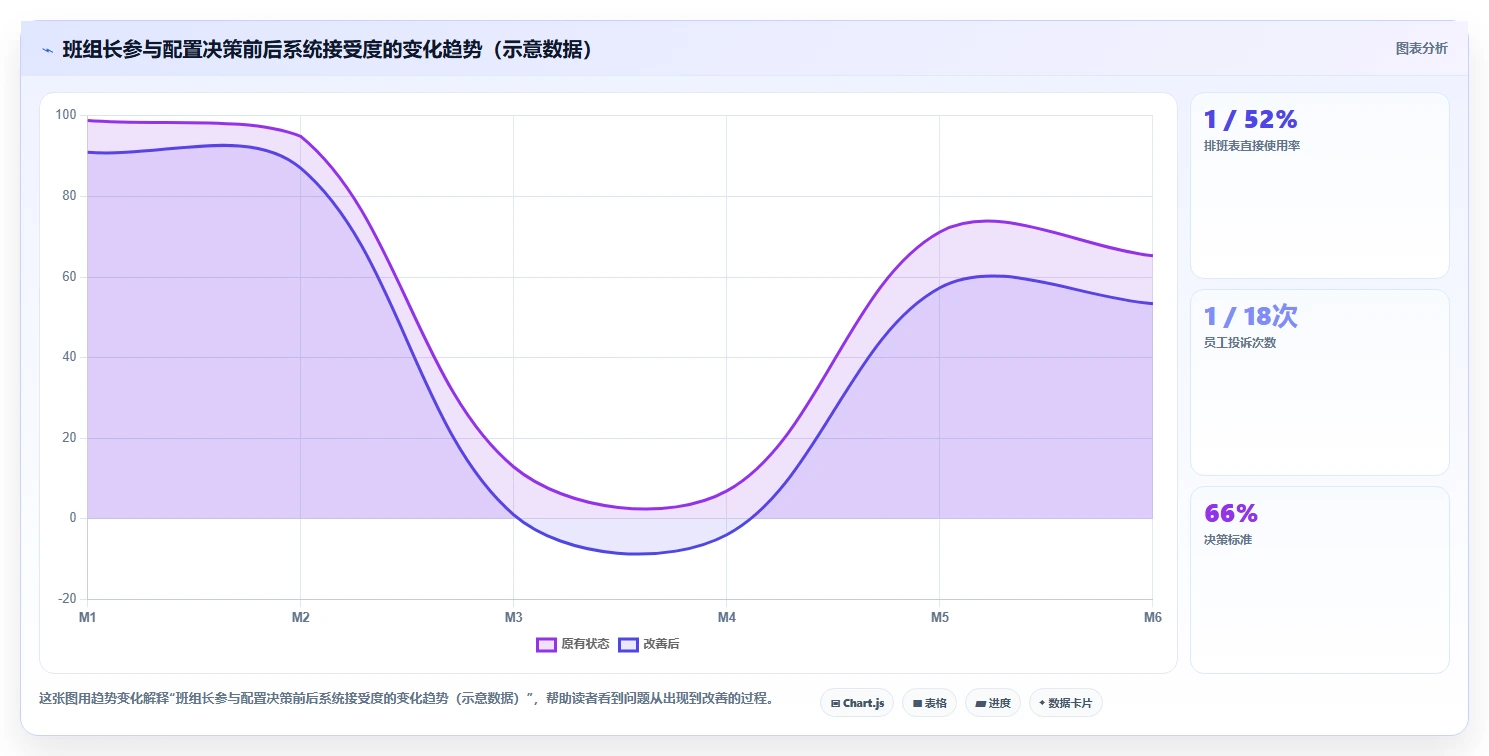The height and width of the screenshot is (756, 1489).
Task: Open the 排班表直接使用率 stat card
Action: 1319,185
